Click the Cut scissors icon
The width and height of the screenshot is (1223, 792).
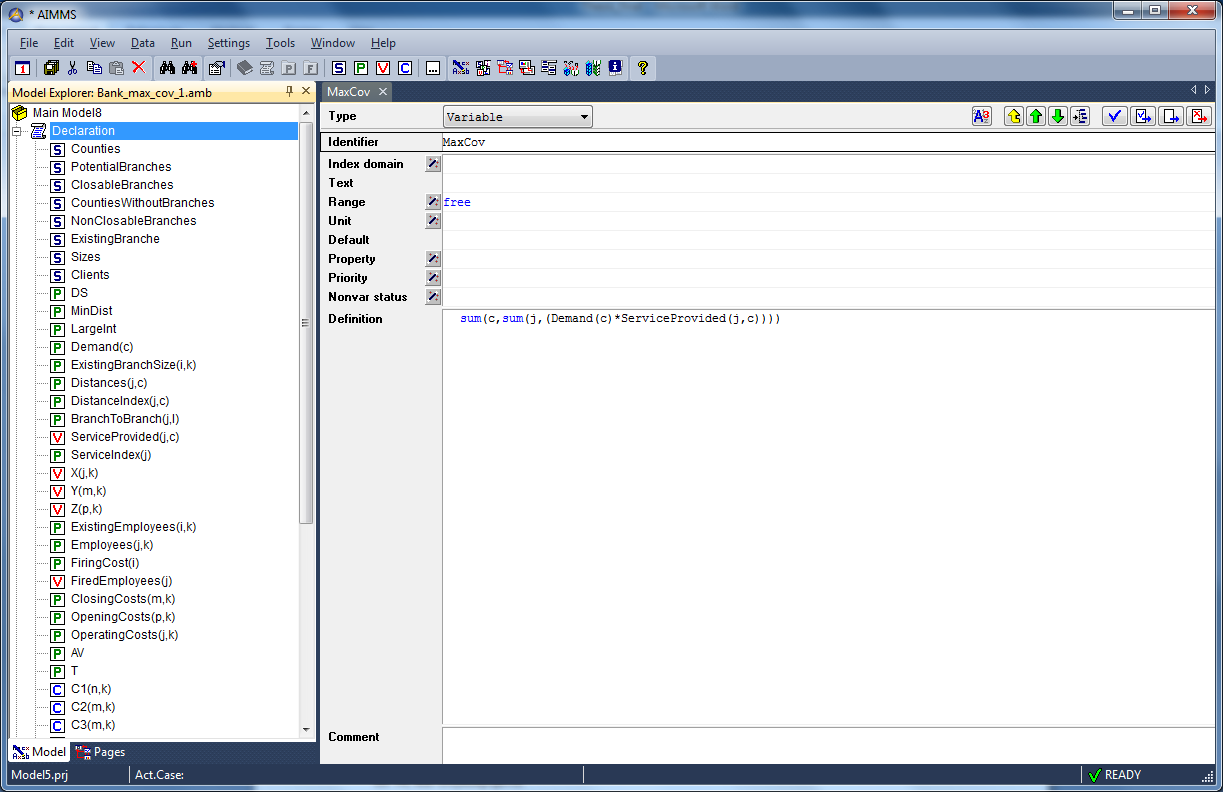(x=72, y=68)
